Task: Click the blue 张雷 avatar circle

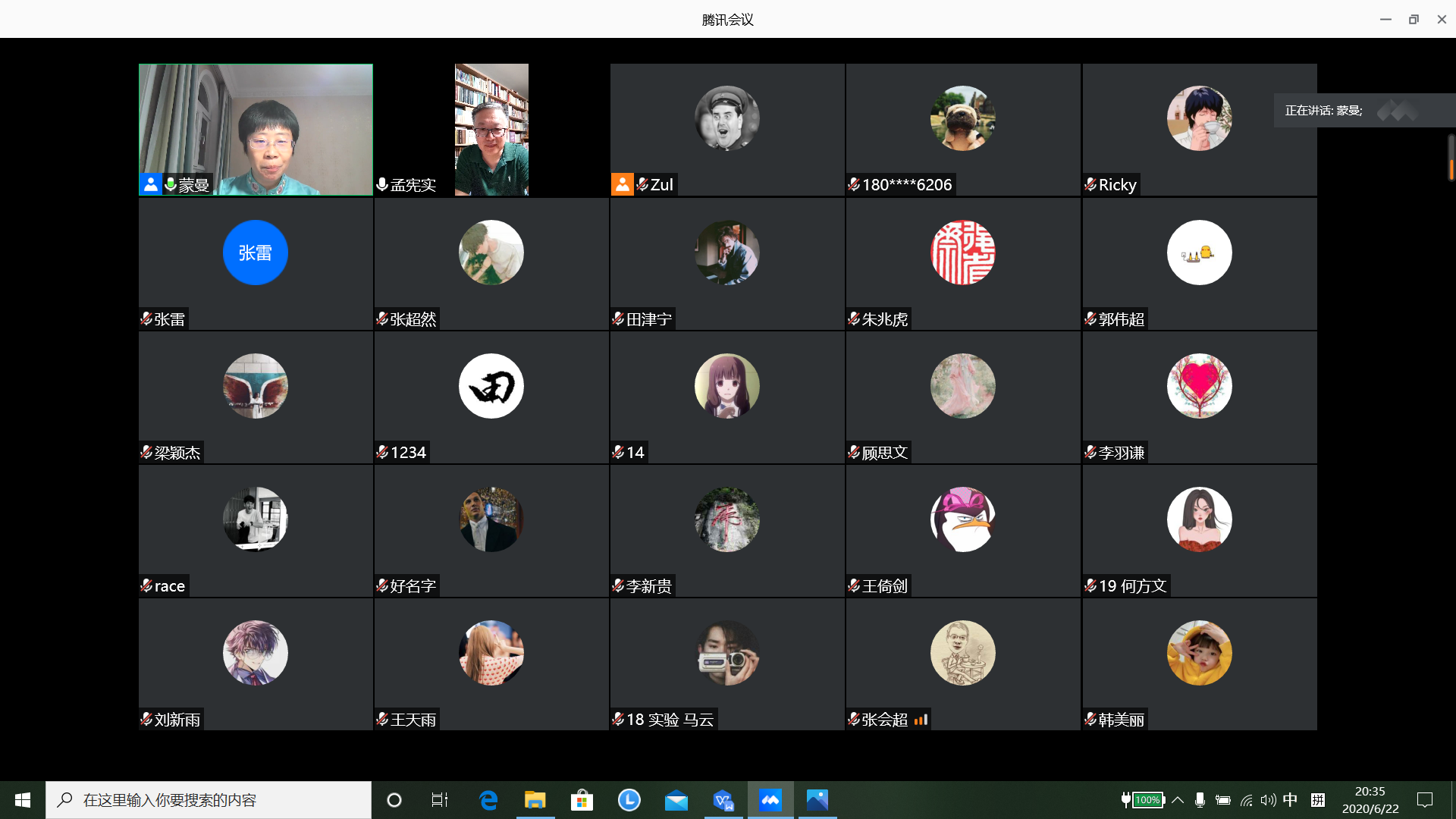Action: pos(256,253)
